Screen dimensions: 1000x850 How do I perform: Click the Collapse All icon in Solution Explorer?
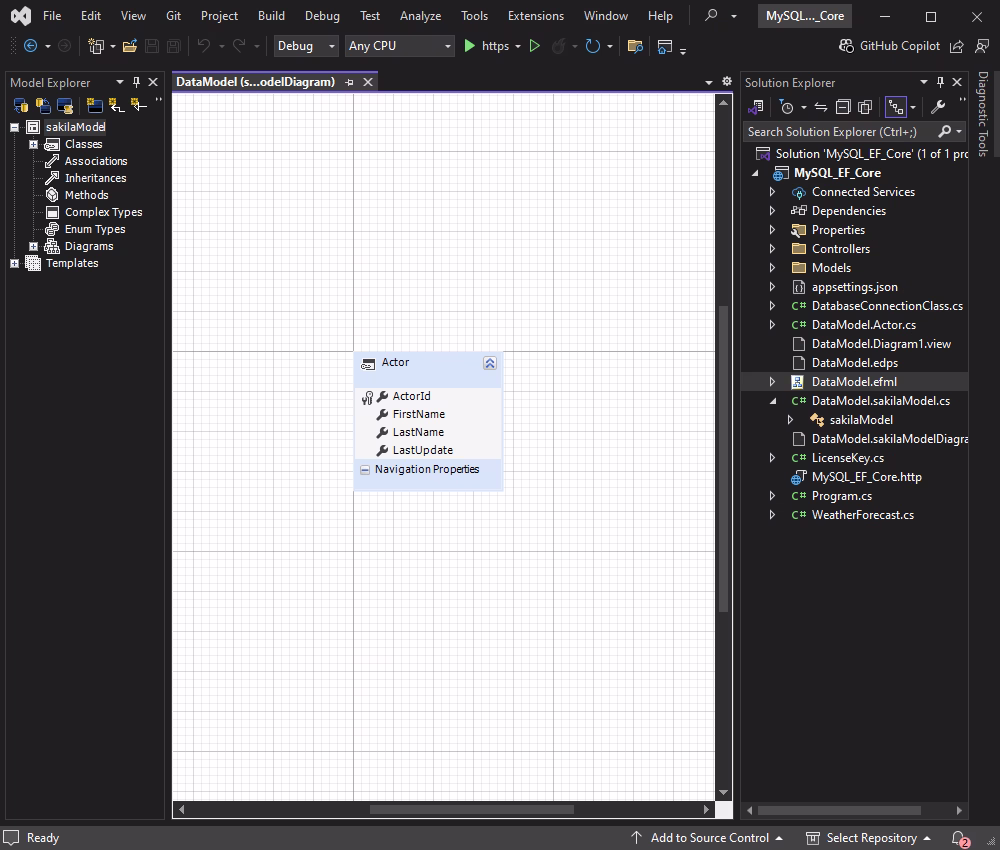click(x=843, y=107)
